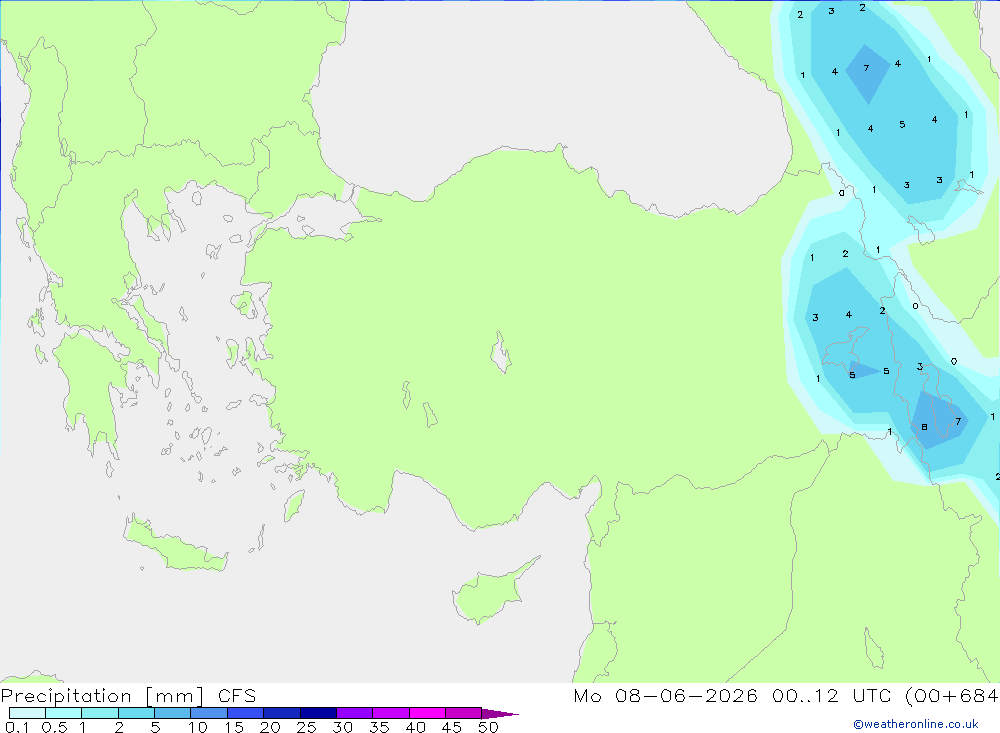
Task: Click the "10" legend scale label
Action: 198,727
